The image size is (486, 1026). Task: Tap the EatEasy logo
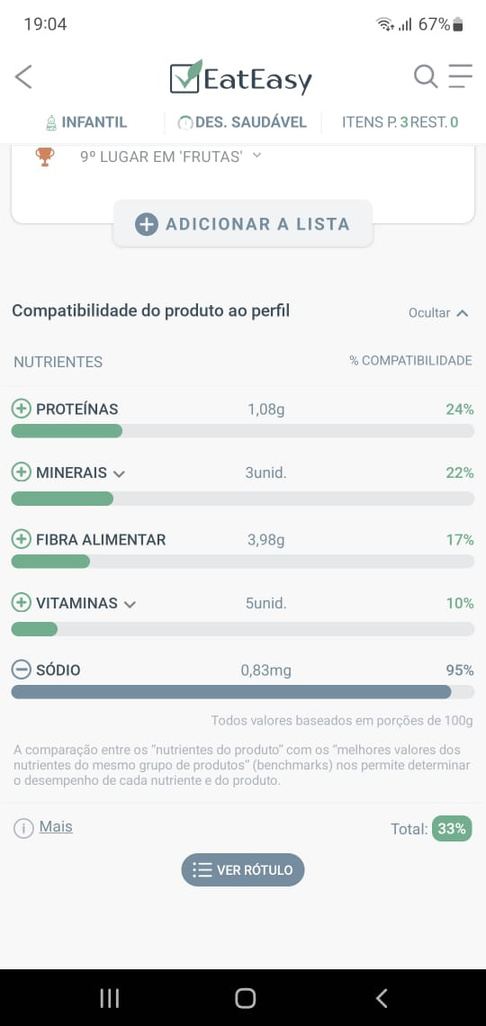(241, 78)
